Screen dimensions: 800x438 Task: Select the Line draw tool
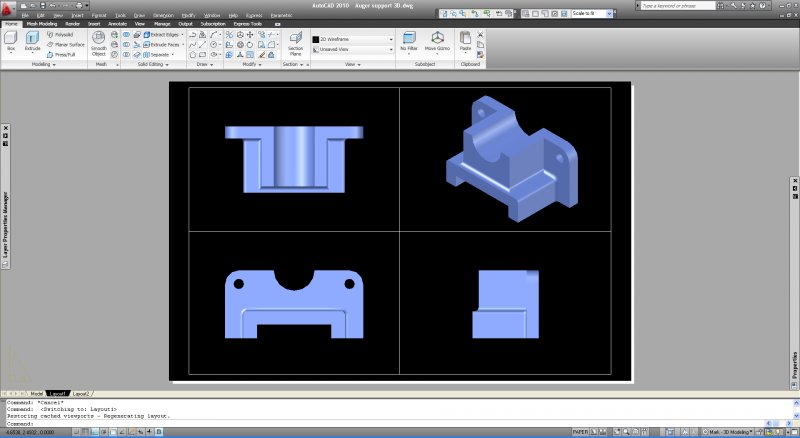click(x=203, y=44)
